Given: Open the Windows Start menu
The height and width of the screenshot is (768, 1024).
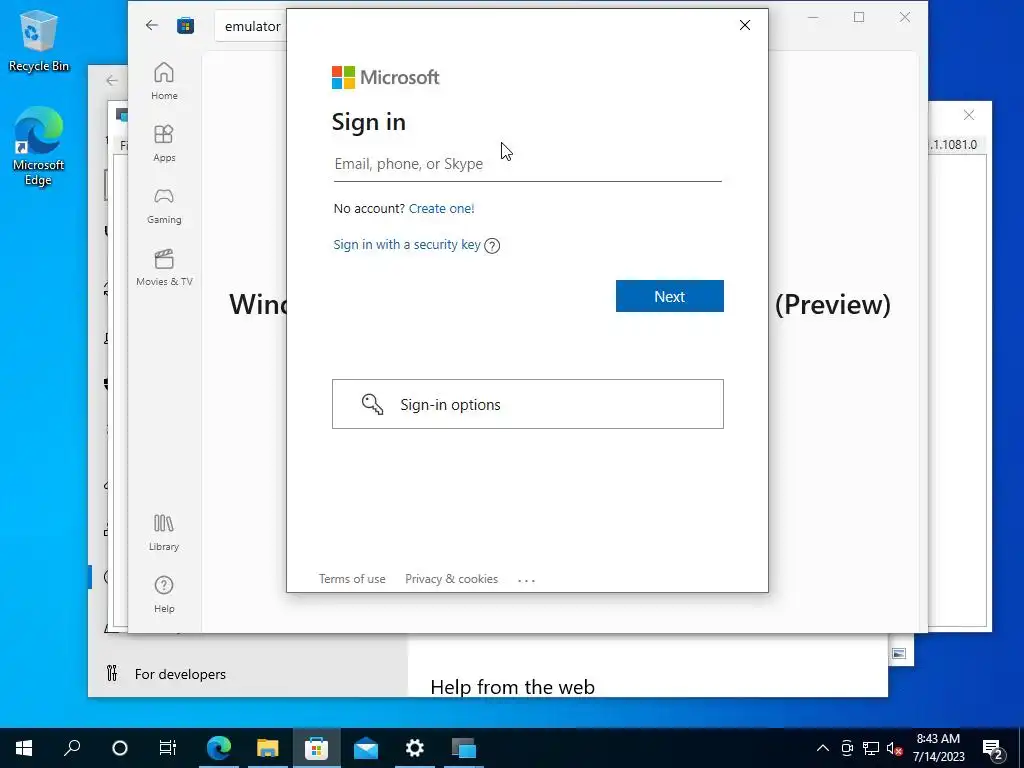Looking at the screenshot, I should coord(24,748).
